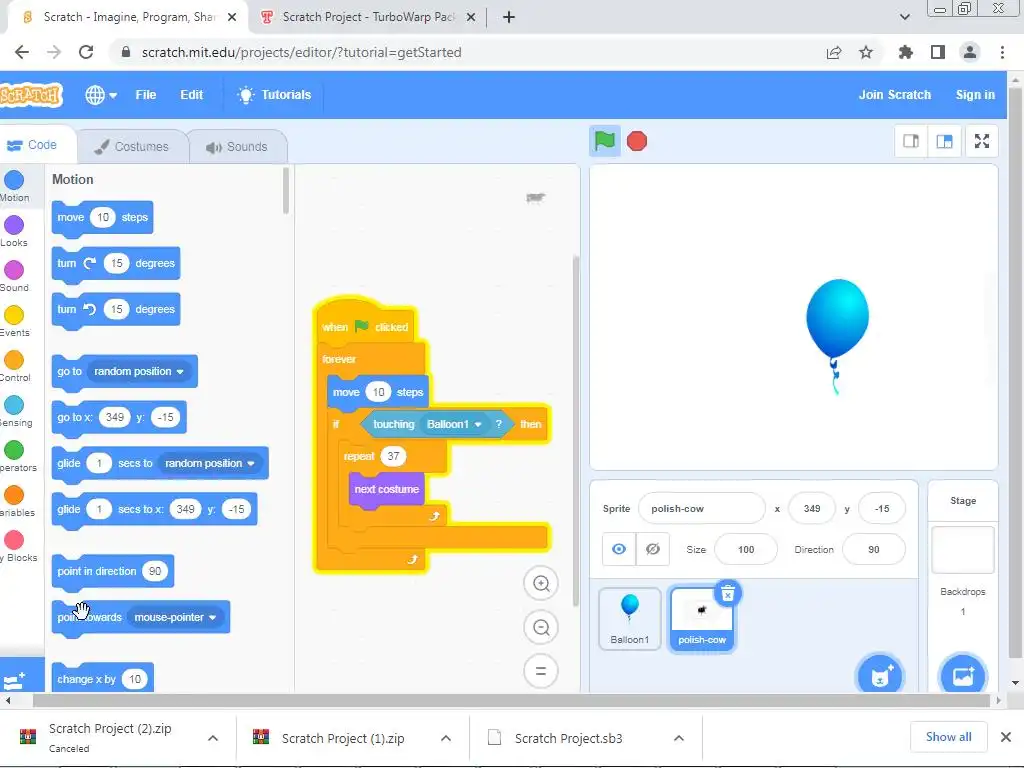Close the downloads bar

point(1006,737)
